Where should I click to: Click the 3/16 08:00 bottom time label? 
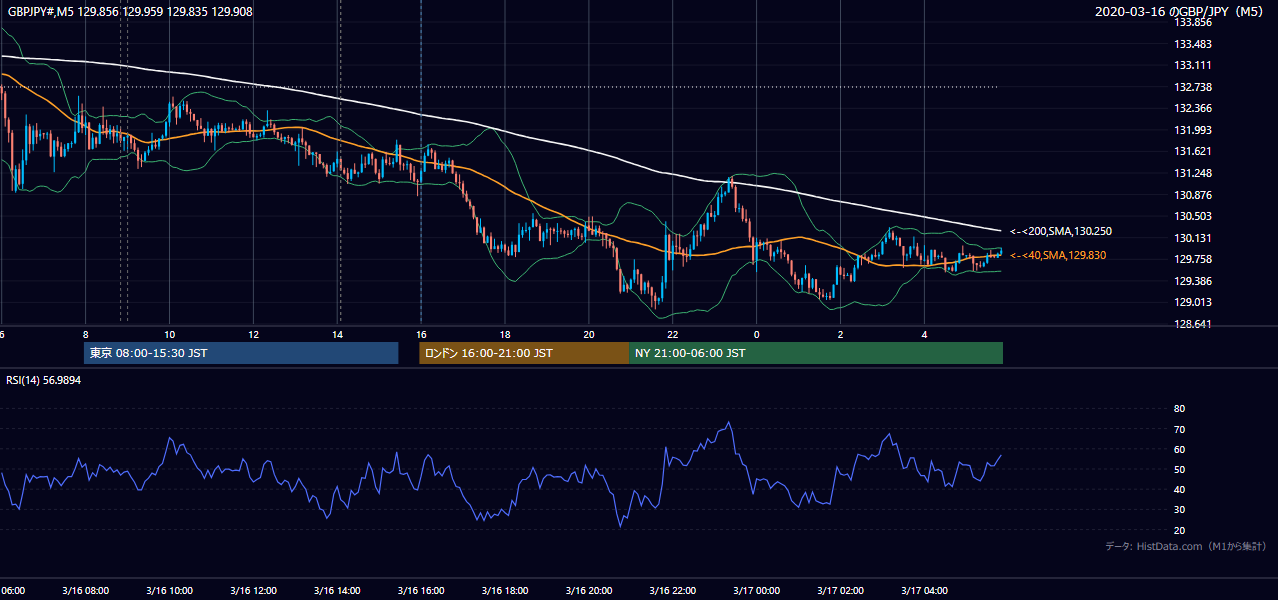85,590
